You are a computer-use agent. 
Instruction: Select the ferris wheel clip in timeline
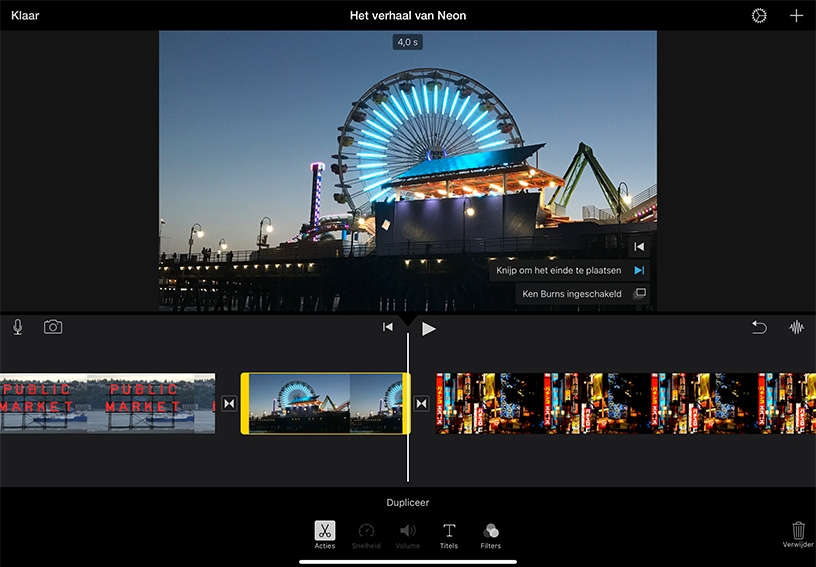click(325, 403)
